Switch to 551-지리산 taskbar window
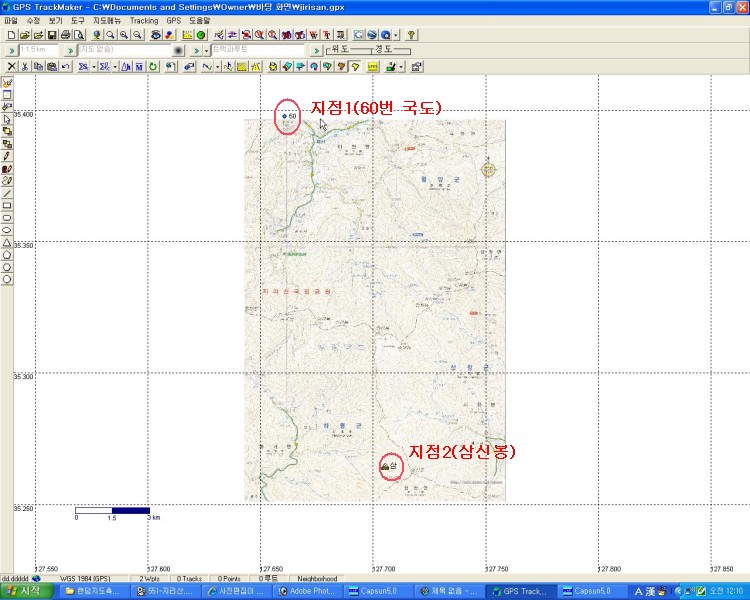This screenshot has width=750, height=600. point(165,591)
